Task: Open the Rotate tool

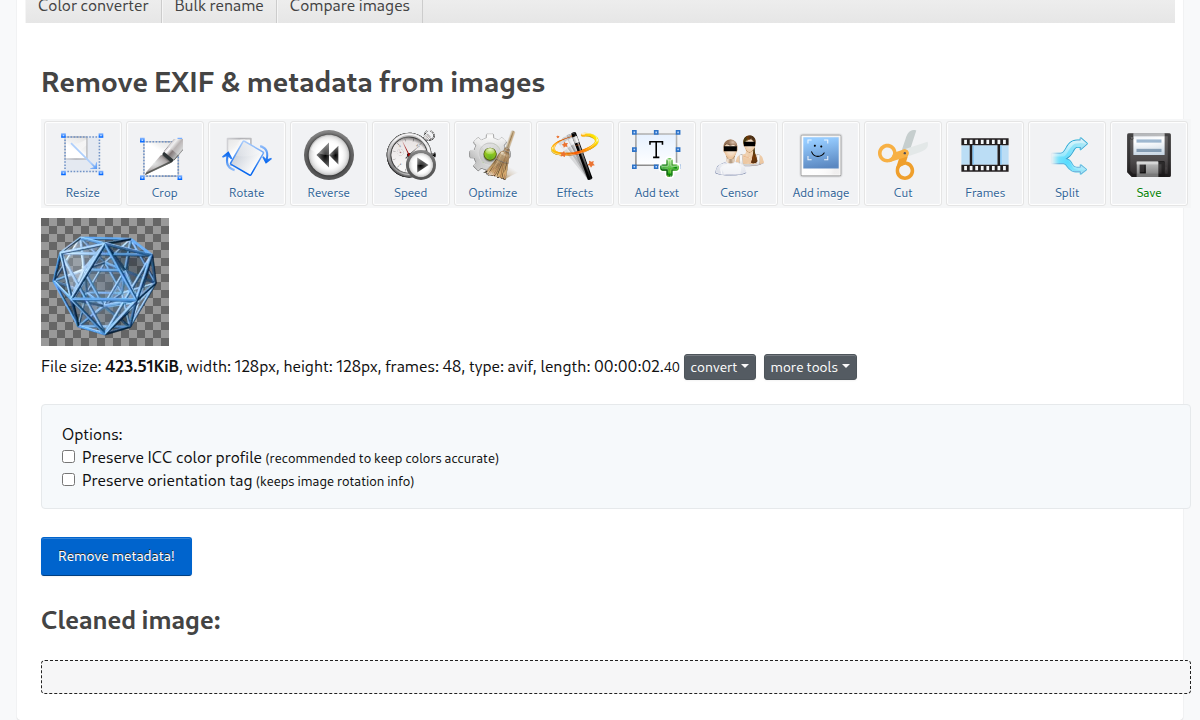Action: coord(247,164)
